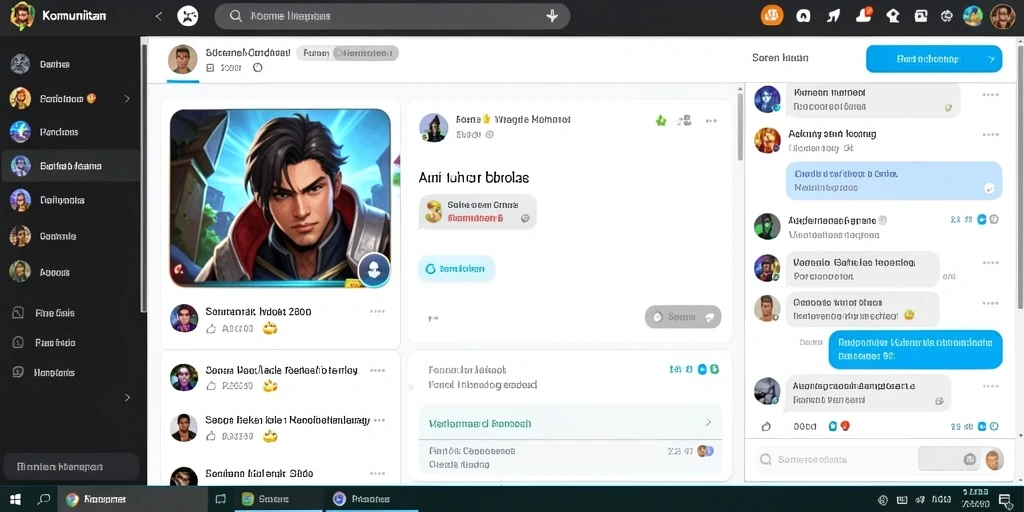Click the middle panel vertical scrollbar
The height and width of the screenshot is (512, 1024).
tap(740, 127)
